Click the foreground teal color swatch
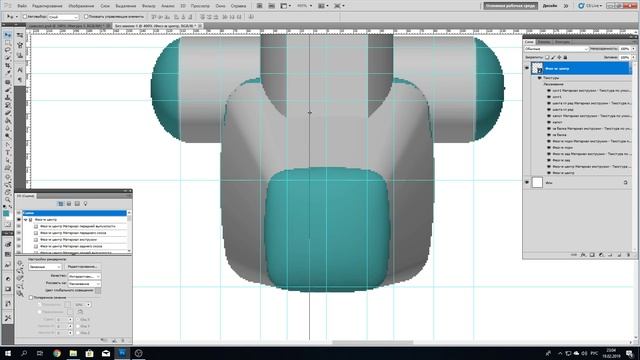 6,213
